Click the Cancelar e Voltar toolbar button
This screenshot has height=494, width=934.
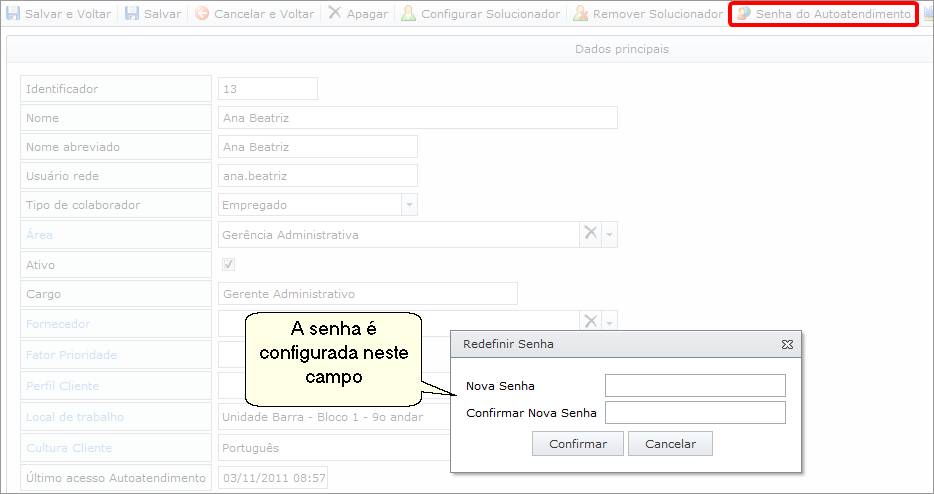255,13
